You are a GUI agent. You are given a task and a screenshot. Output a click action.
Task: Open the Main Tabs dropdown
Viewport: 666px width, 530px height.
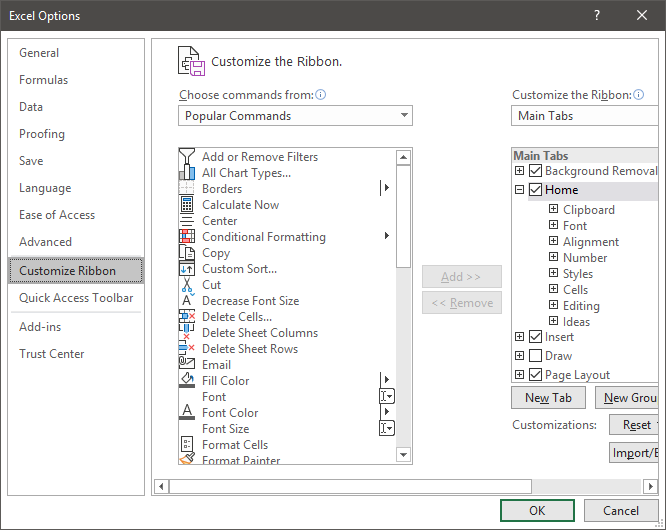584,116
